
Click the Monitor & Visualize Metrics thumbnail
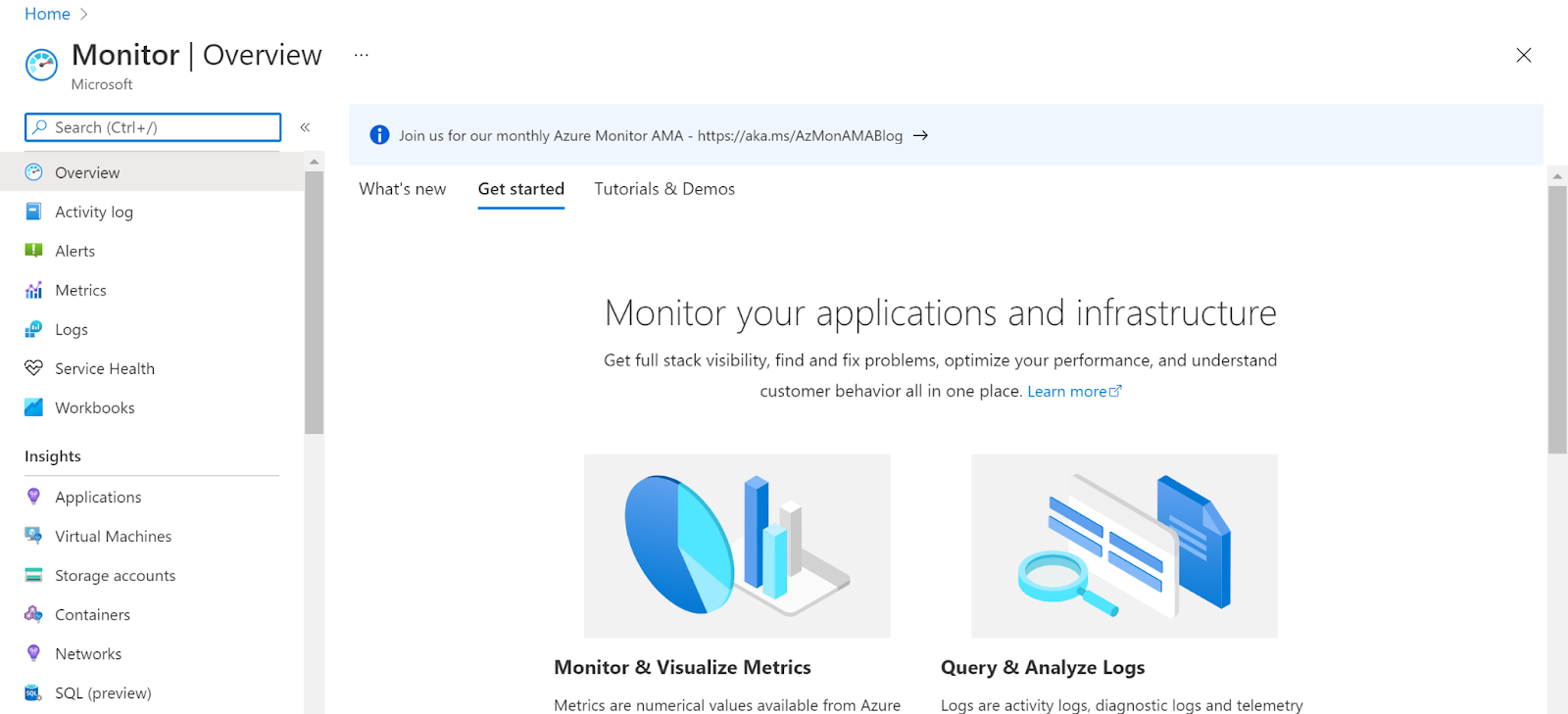click(x=737, y=546)
